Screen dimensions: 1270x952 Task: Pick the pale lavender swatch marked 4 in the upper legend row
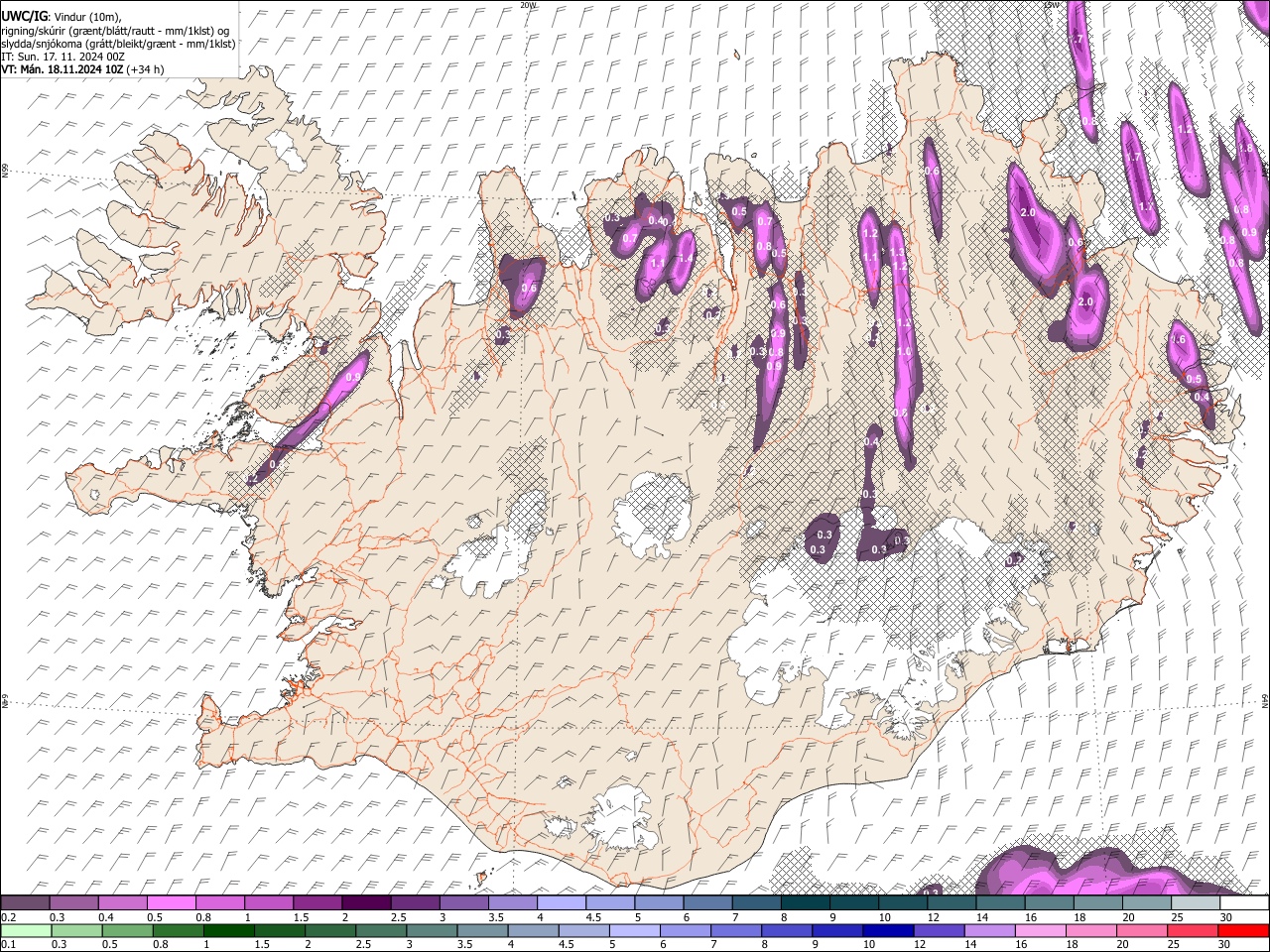[561, 902]
